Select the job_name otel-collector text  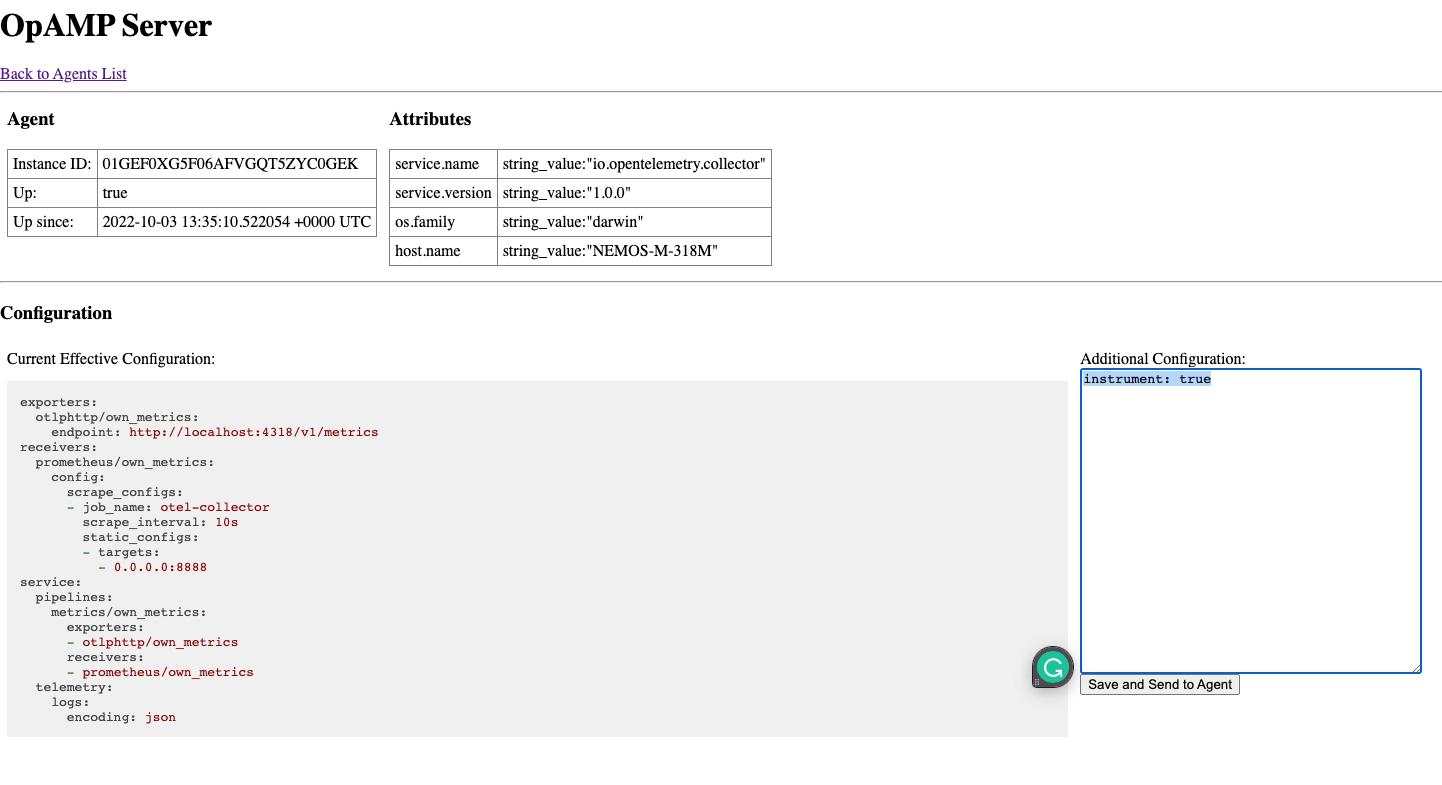click(215, 507)
